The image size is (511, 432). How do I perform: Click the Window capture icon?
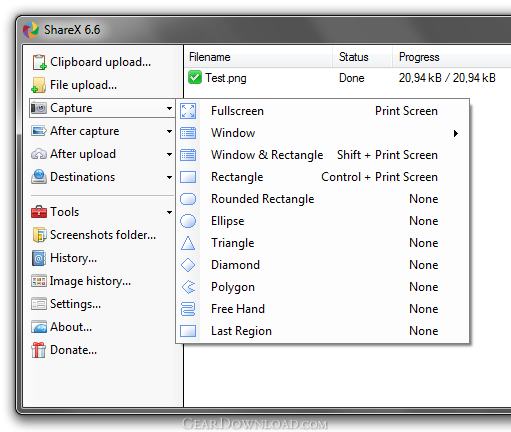pos(188,133)
